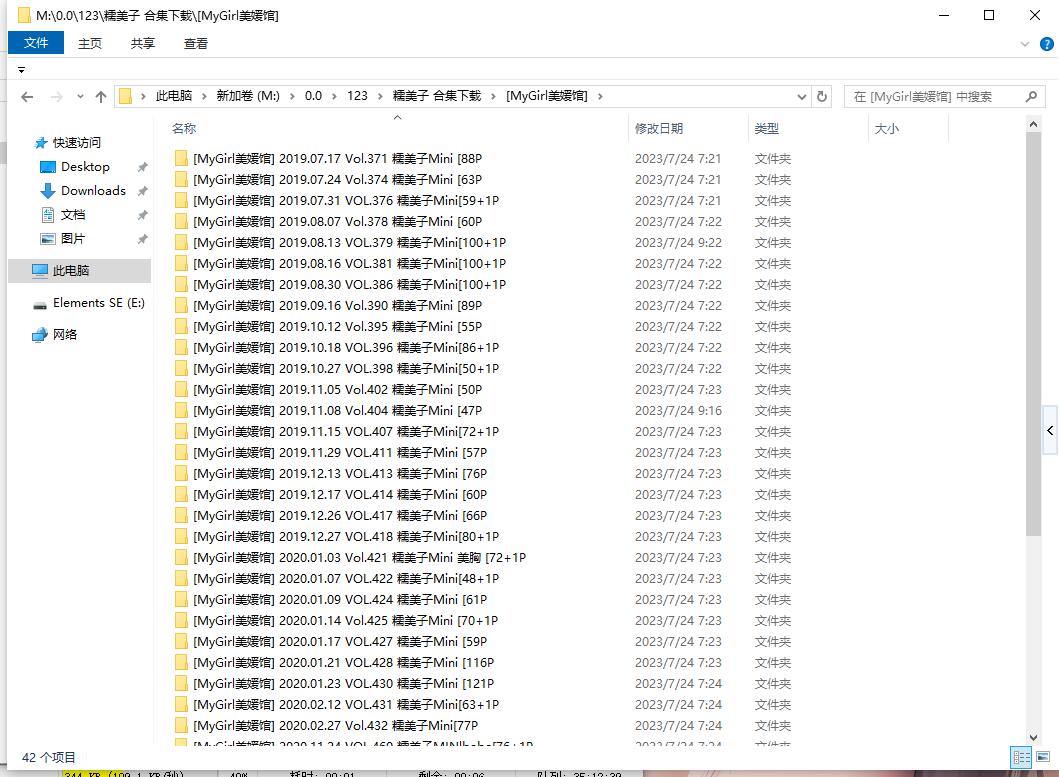Open the quick access toolbar dropdown

coord(22,70)
